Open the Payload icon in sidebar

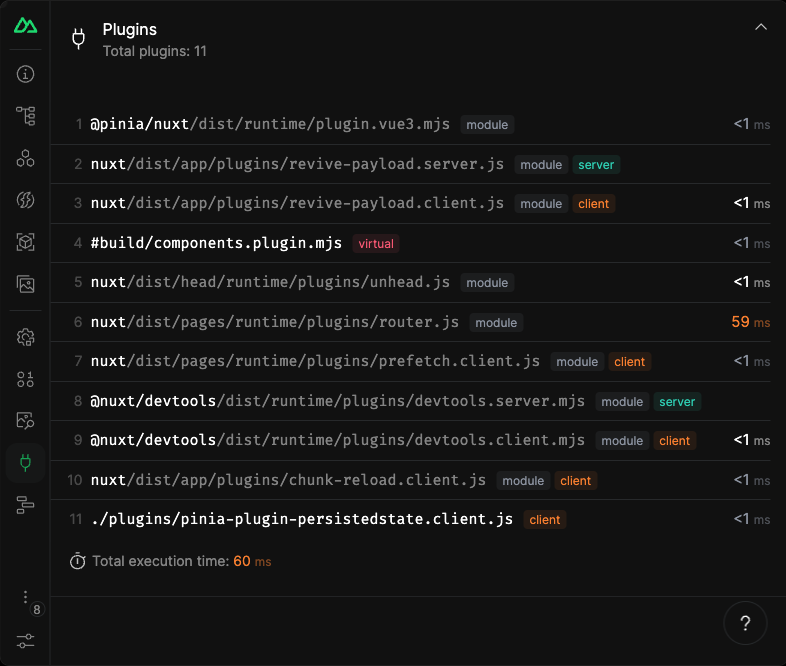26,379
